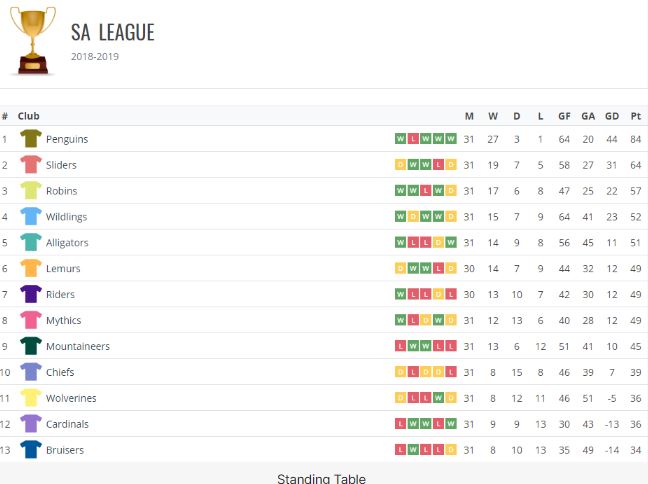Click the Cardinals purple jersey icon
The width and height of the screenshot is (648, 484).
click(x=31, y=424)
